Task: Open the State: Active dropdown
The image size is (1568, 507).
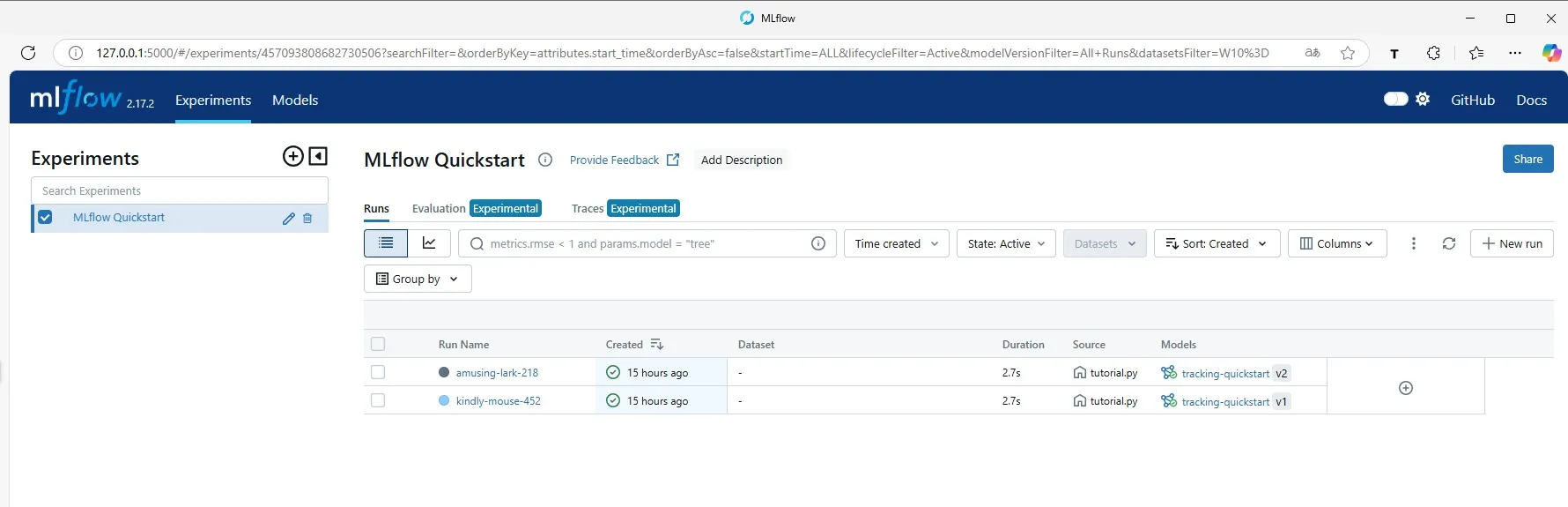Action: coord(1006,243)
